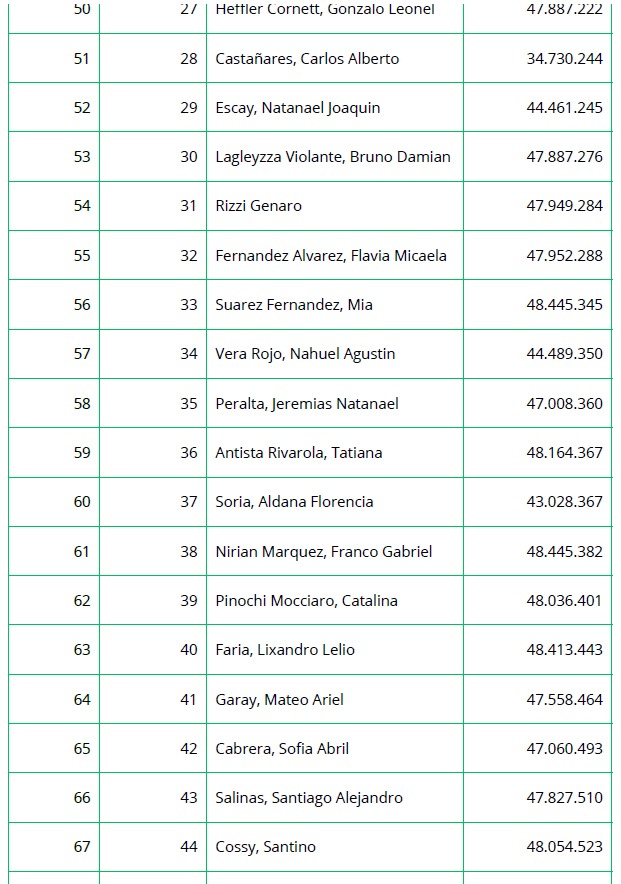Click the name Castañares, Carlos Alberto
Image resolution: width=621 pixels, height=884 pixels.
pos(307,59)
